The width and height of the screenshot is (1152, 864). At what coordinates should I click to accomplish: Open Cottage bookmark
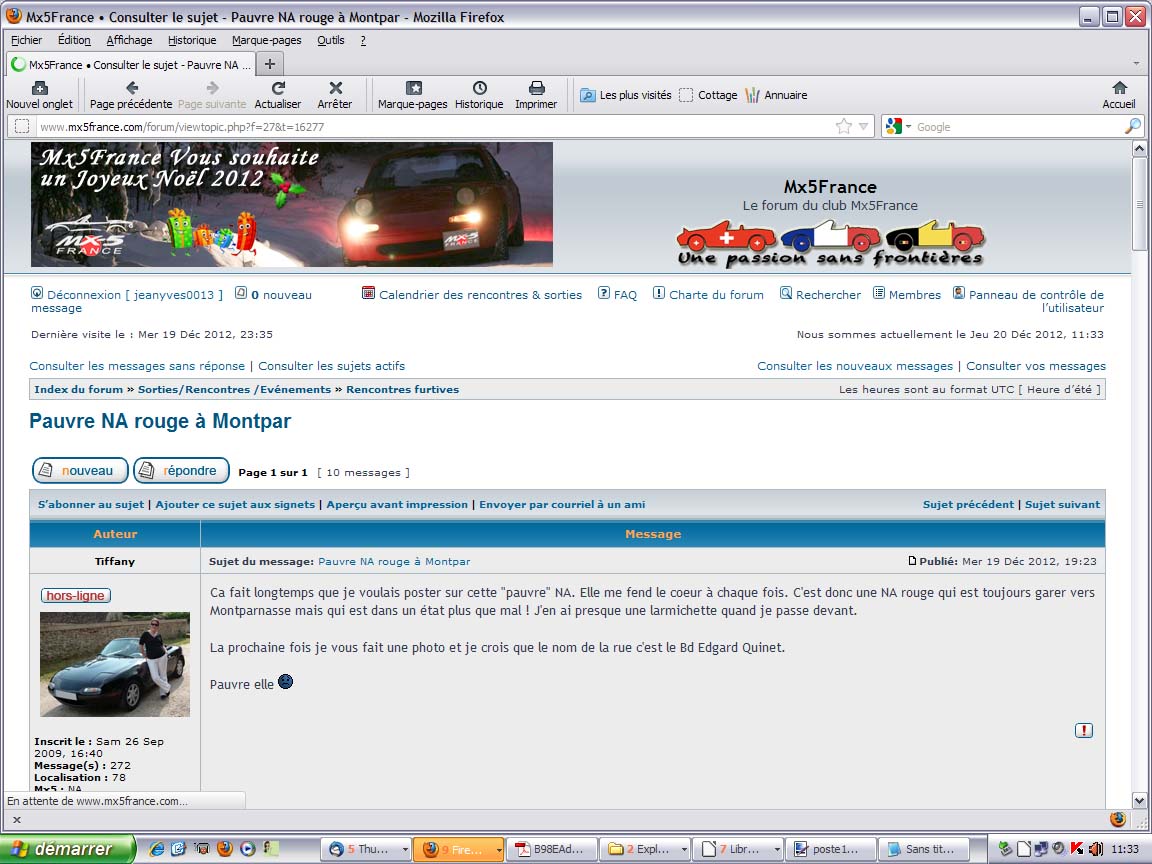point(708,95)
